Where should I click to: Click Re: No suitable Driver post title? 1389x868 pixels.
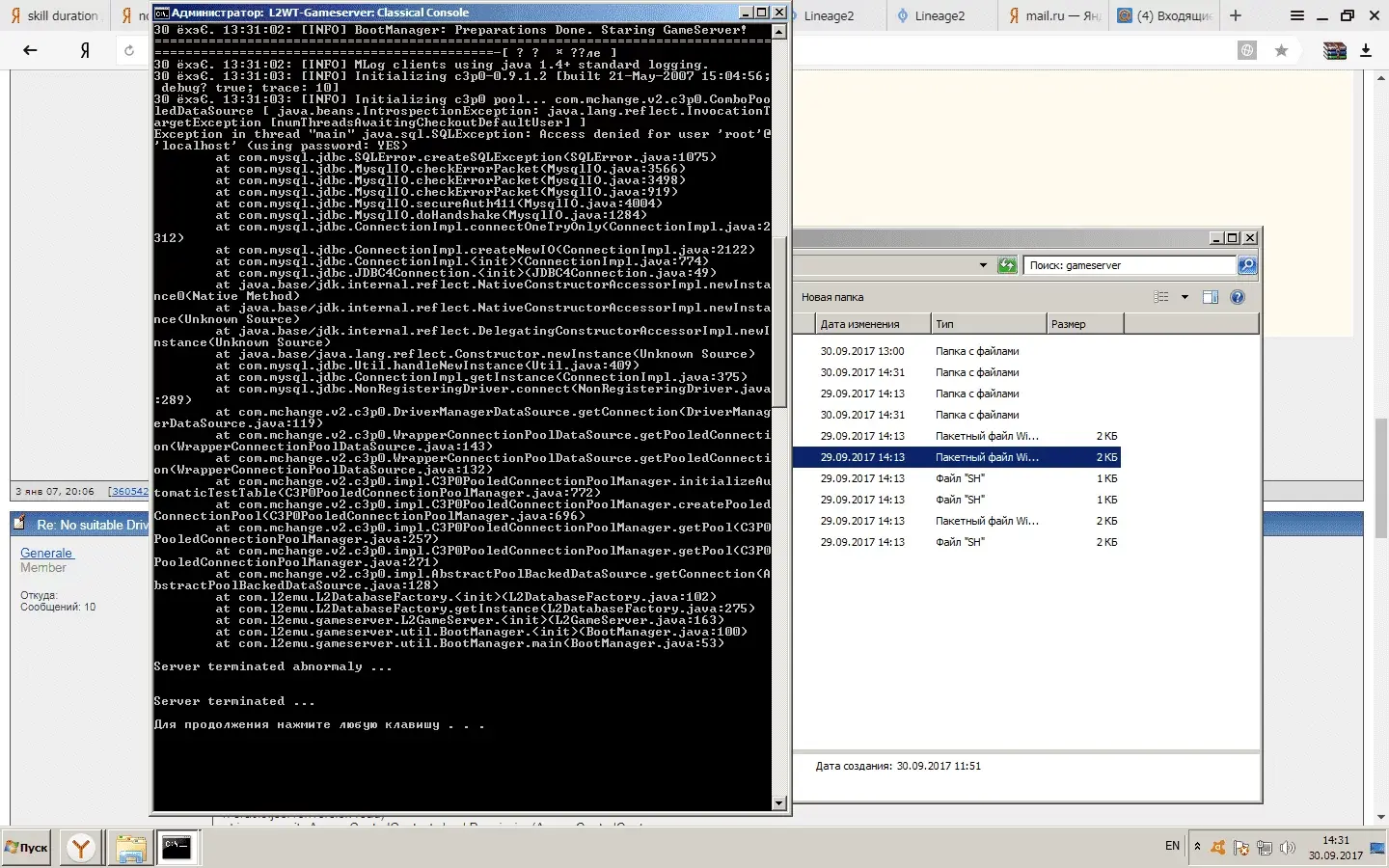[x=93, y=525]
